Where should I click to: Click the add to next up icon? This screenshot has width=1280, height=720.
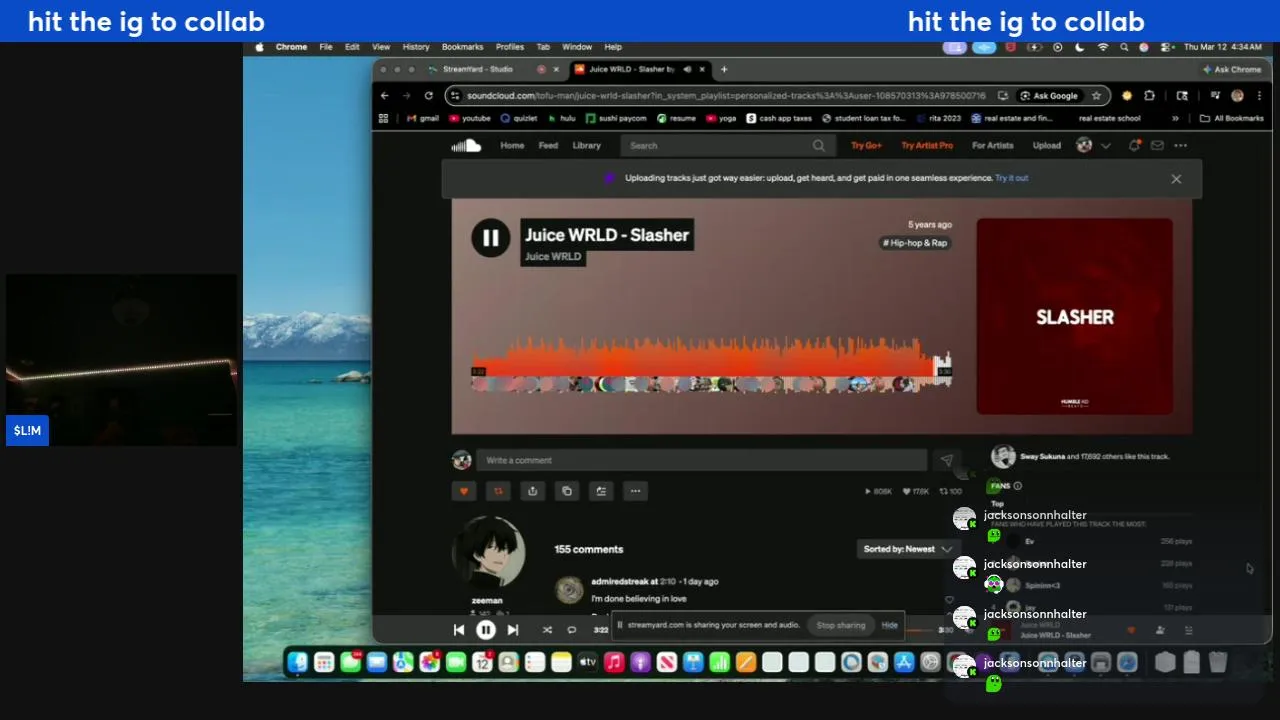(x=601, y=491)
